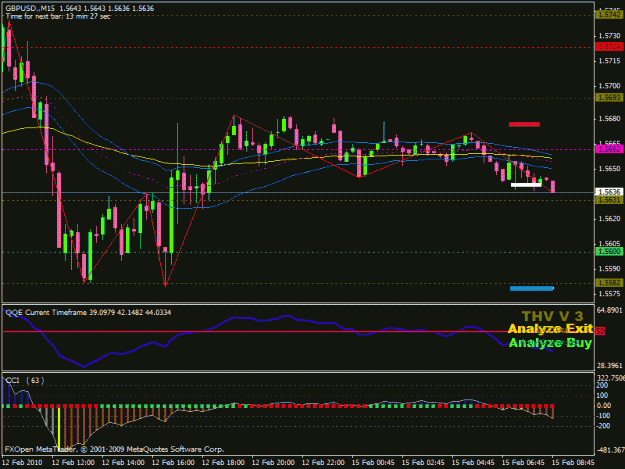Click the 1.5620 value on price axis
This screenshot has height=469, width=625.
point(609,218)
